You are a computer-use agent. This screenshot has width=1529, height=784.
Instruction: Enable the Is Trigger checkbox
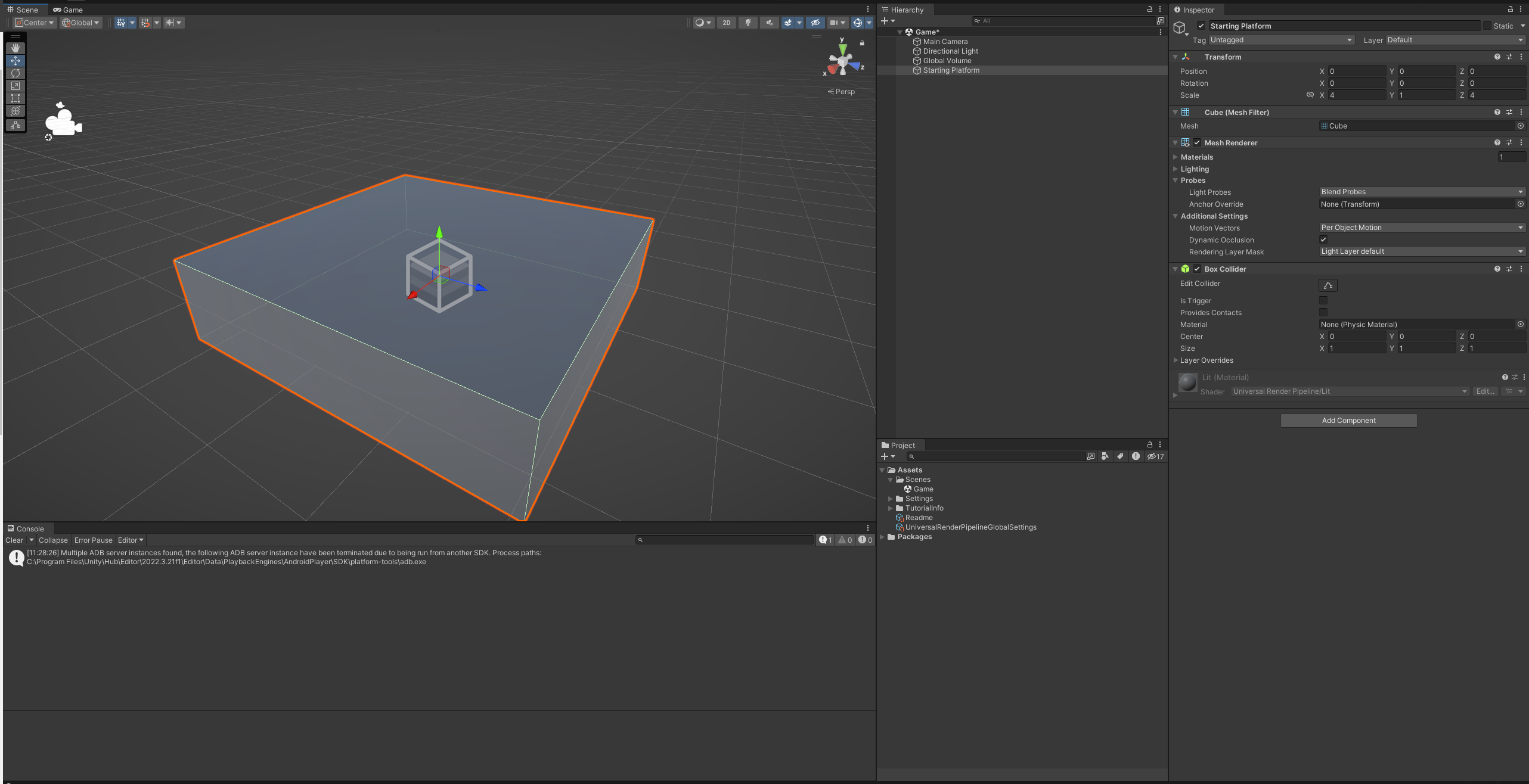pyautogui.click(x=1323, y=300)
